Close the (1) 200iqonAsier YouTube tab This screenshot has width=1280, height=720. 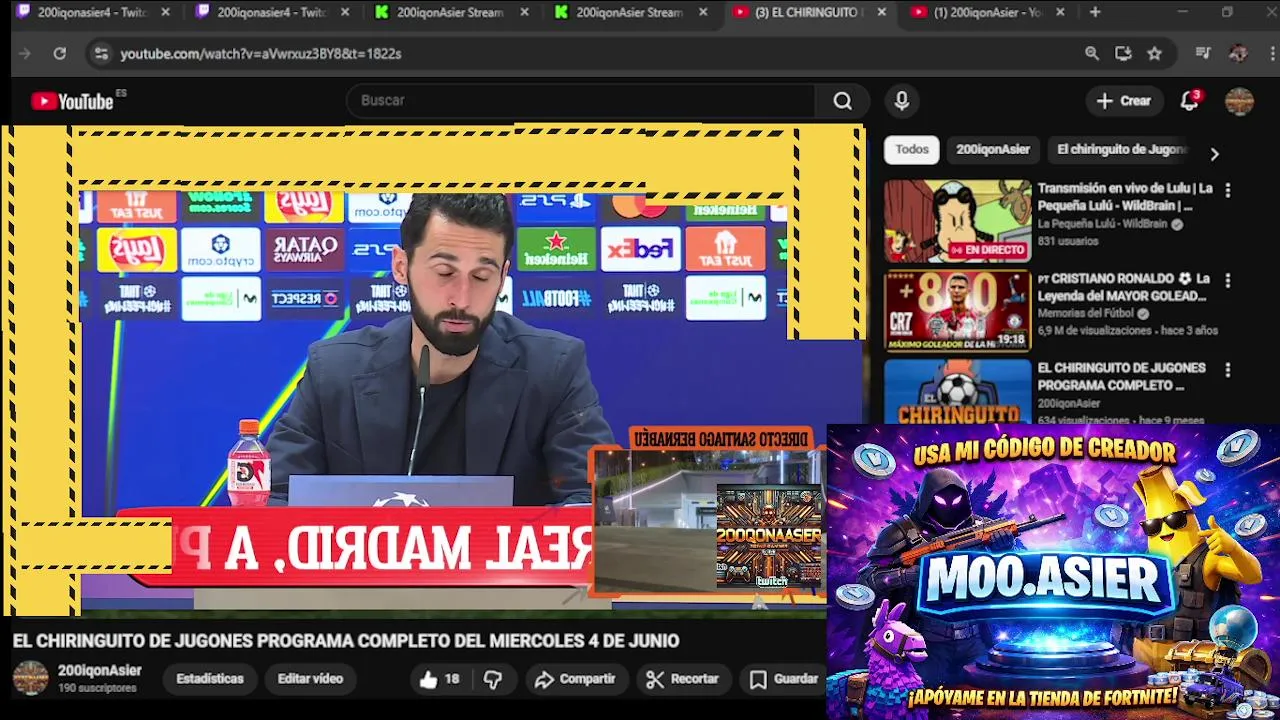1060,12
